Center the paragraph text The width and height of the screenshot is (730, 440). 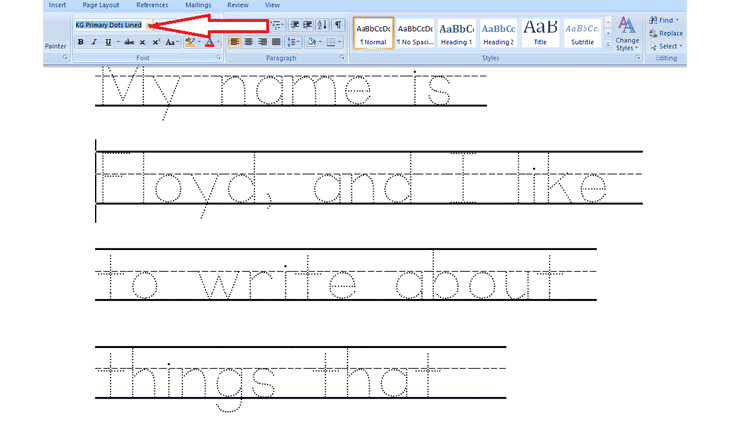coord(249,42)
